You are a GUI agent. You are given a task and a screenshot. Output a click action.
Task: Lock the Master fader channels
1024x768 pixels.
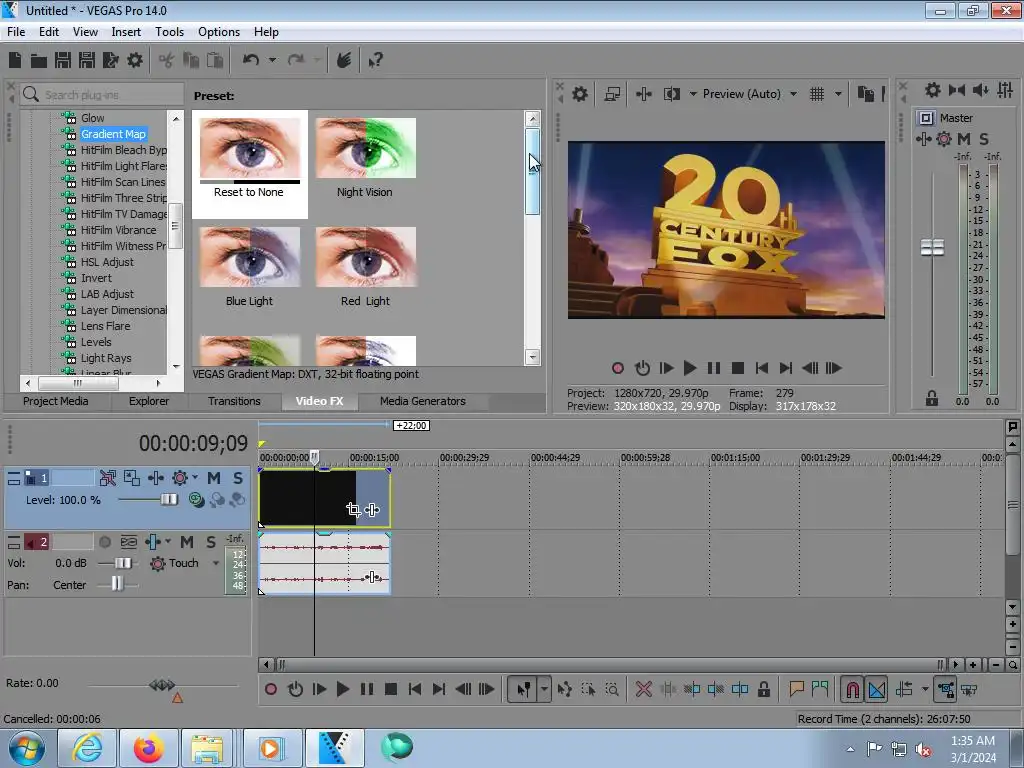tap(932, 398)
